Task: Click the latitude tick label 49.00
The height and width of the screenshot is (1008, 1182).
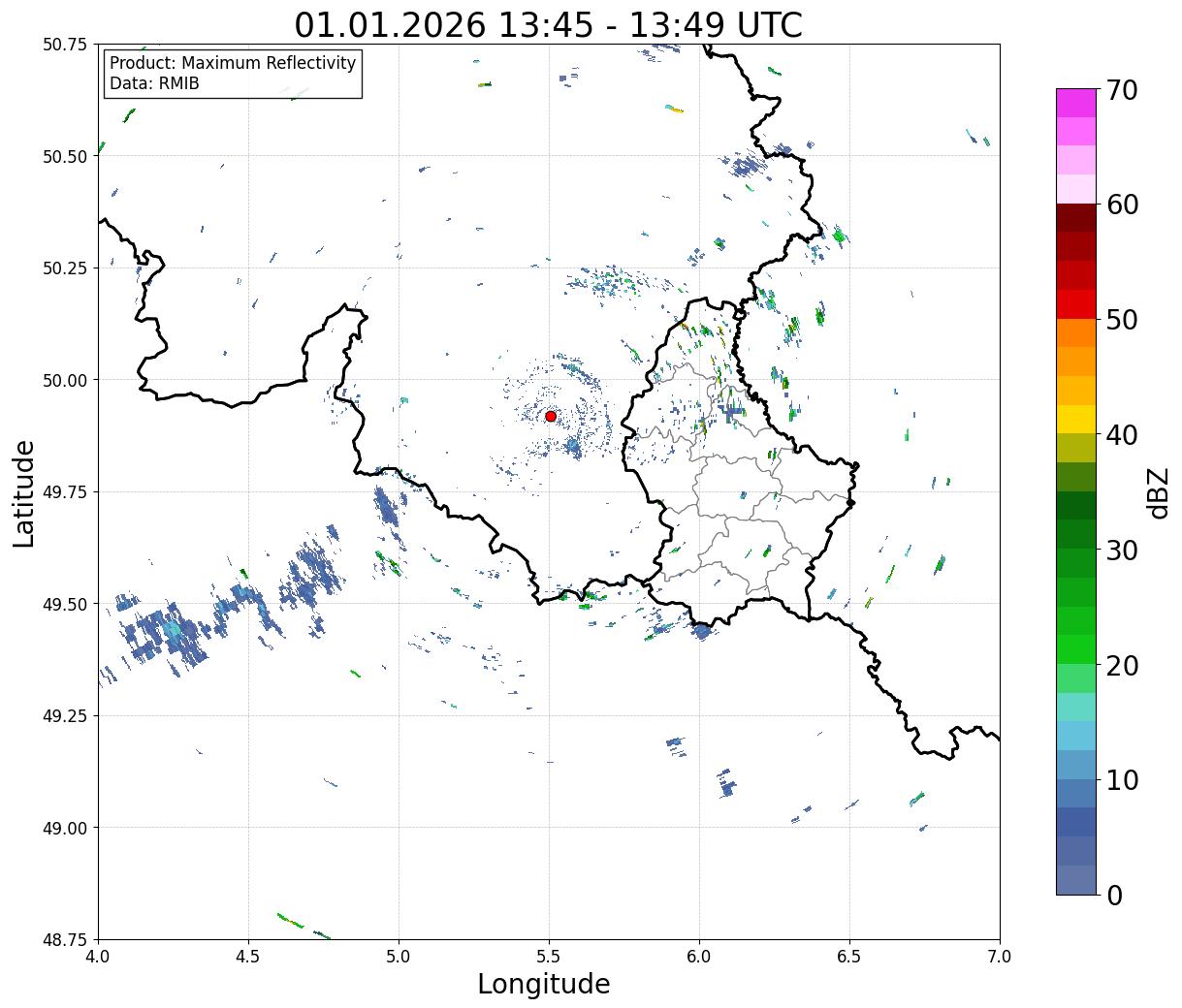Action: [x=65, y=828]
